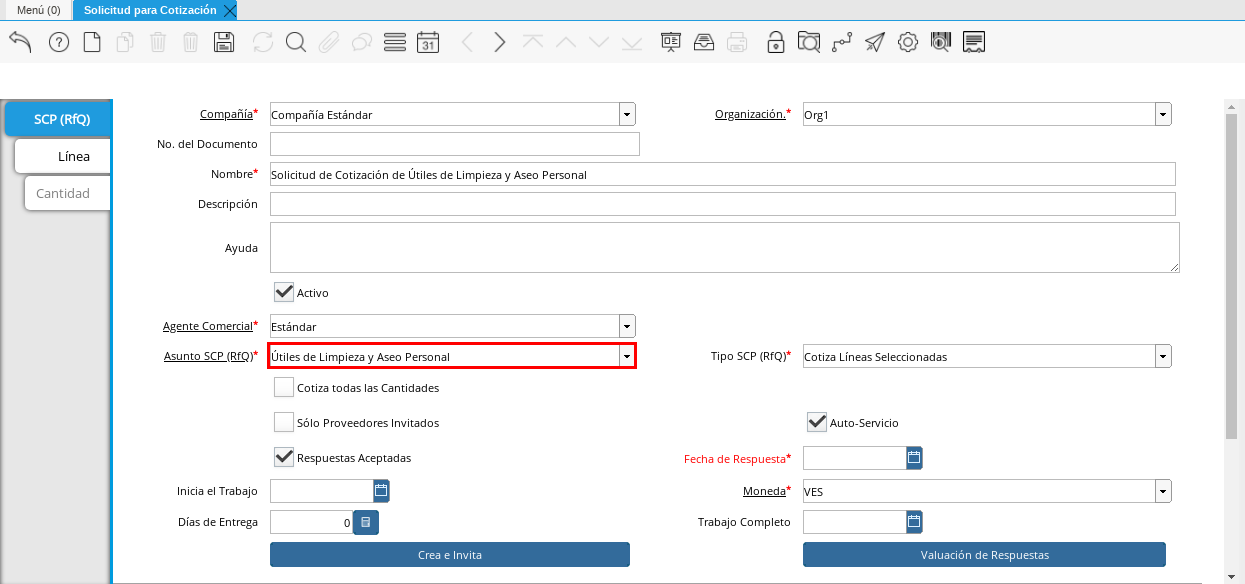Create a new record with page icon

pos(92,42)
